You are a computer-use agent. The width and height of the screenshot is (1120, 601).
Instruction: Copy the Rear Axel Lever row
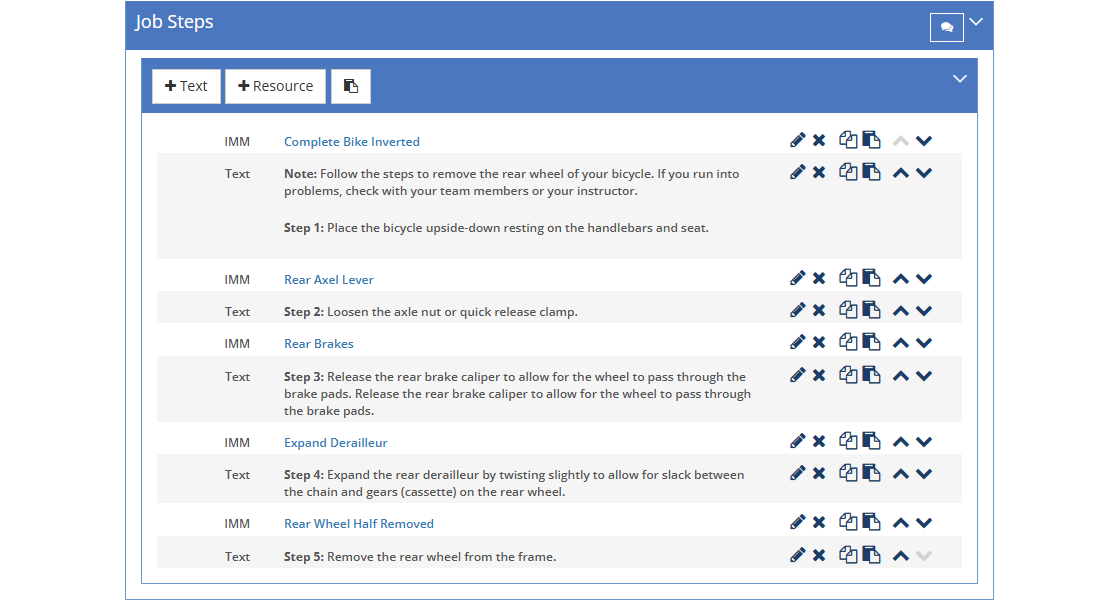click(x=848, y=278)
